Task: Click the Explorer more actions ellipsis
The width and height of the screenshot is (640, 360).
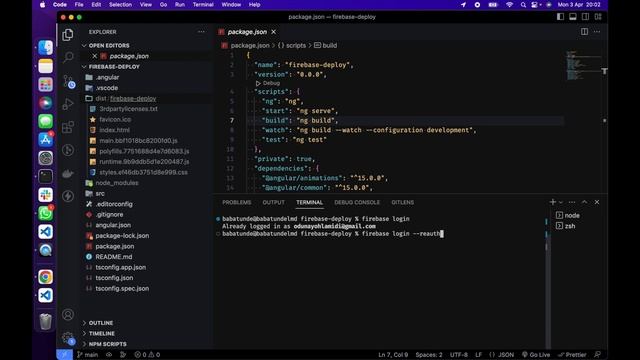Action: [201, 32]
